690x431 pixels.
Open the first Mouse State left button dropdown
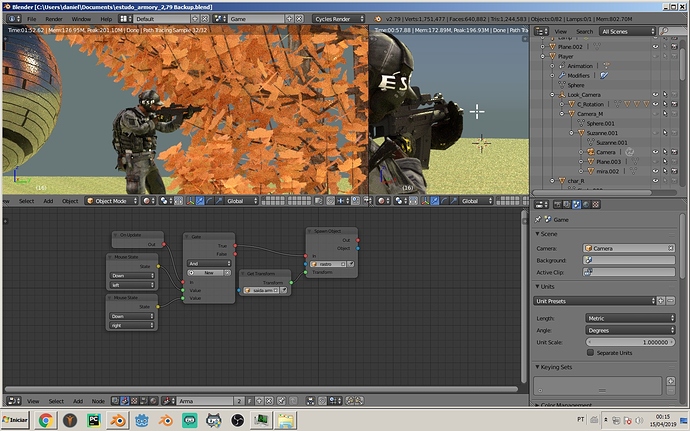pos(132,285)
